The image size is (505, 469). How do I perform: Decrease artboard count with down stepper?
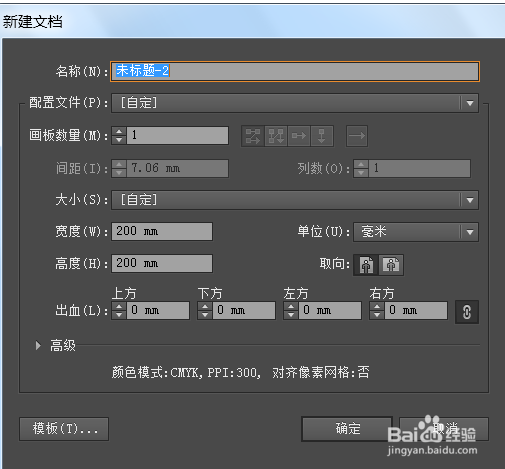tap(119, 140)
